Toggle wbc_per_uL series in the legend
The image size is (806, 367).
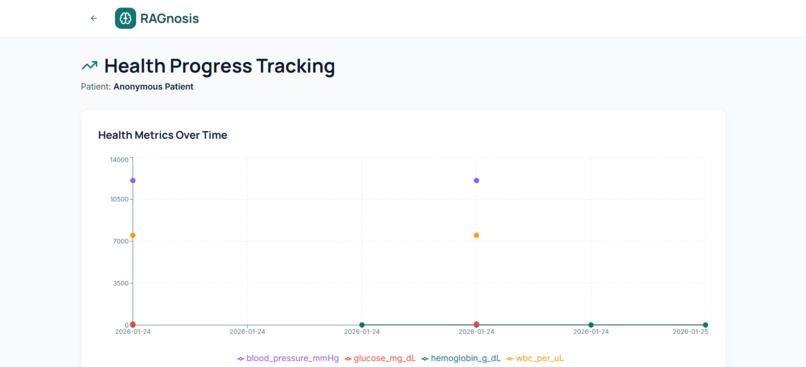pyautogui.click(x=535, y=358)
